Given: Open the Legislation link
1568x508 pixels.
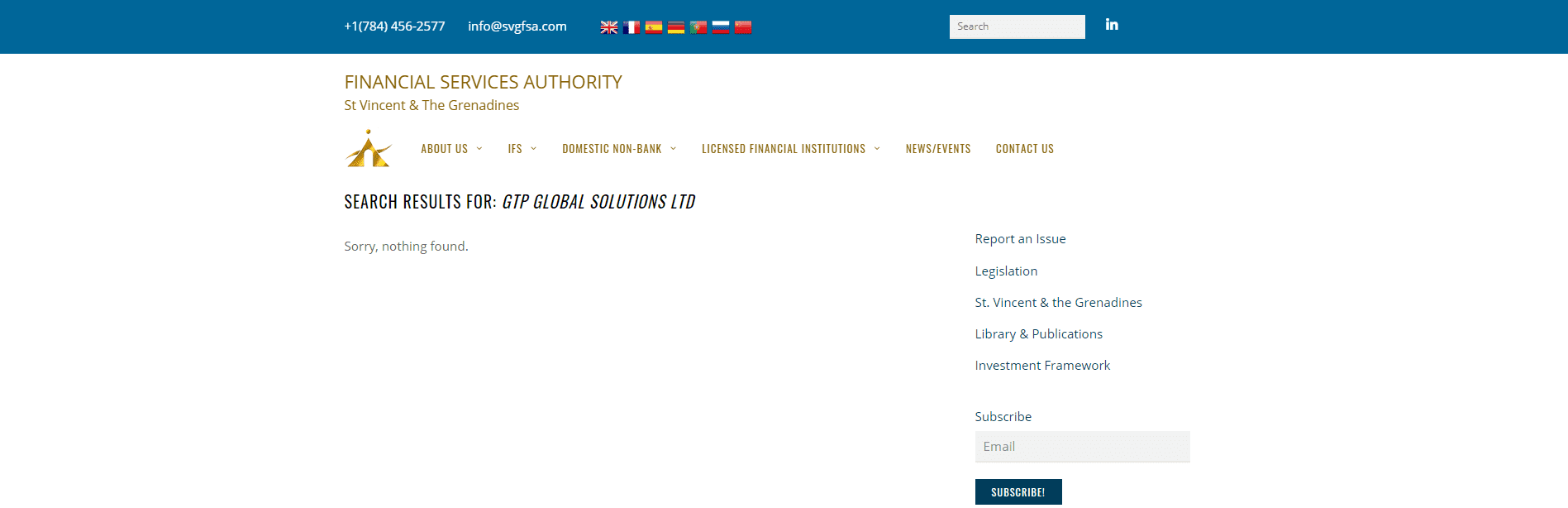Looking at the screenshot, I should coord(1006,271).
